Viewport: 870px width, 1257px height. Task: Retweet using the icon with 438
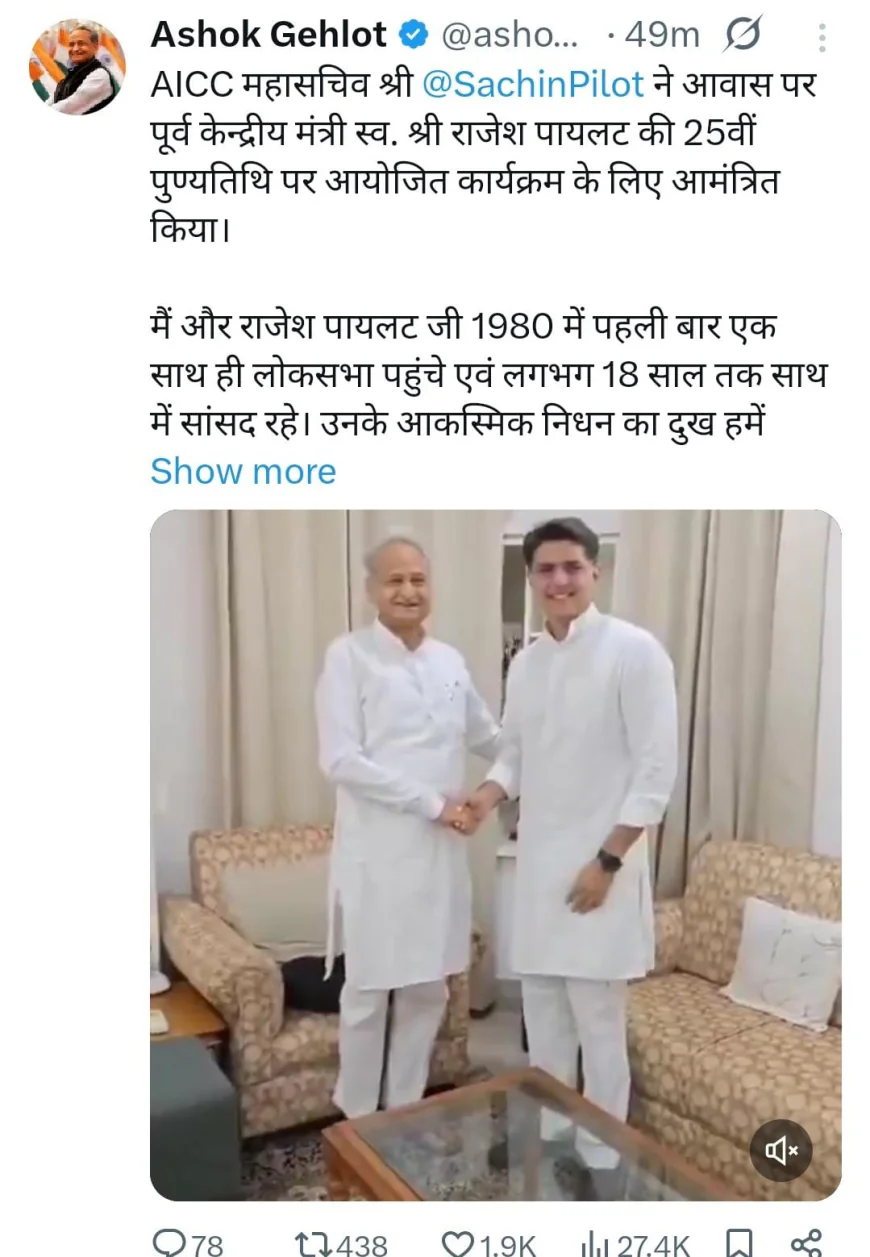pyautogui.click(x=314, y=1243)
